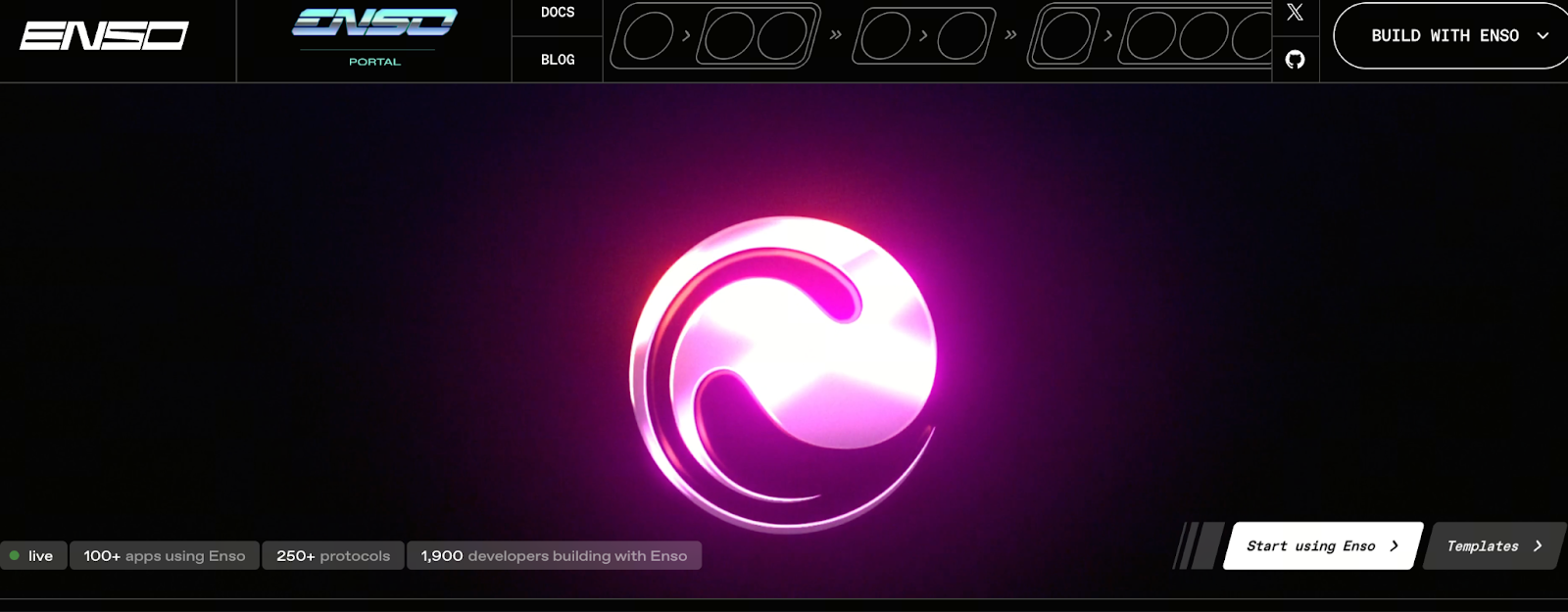
Task: Expand the BUILD WITH ENSO dropdown
Action: pyautogui.click(x=1452, y=35)
